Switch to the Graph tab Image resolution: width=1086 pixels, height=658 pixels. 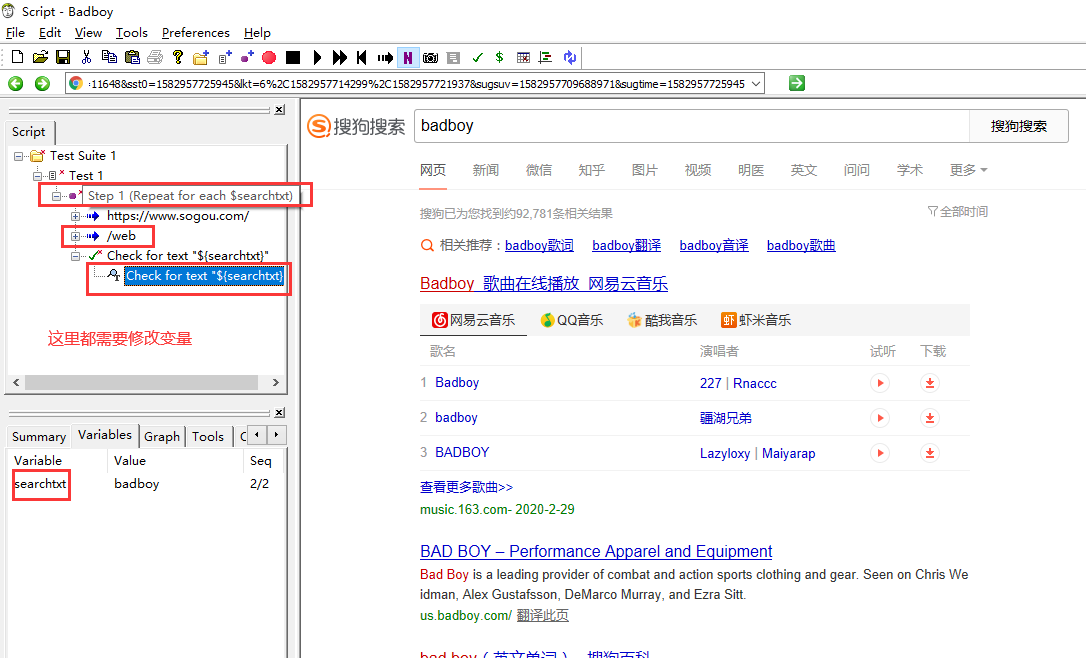tap(162, 436)
